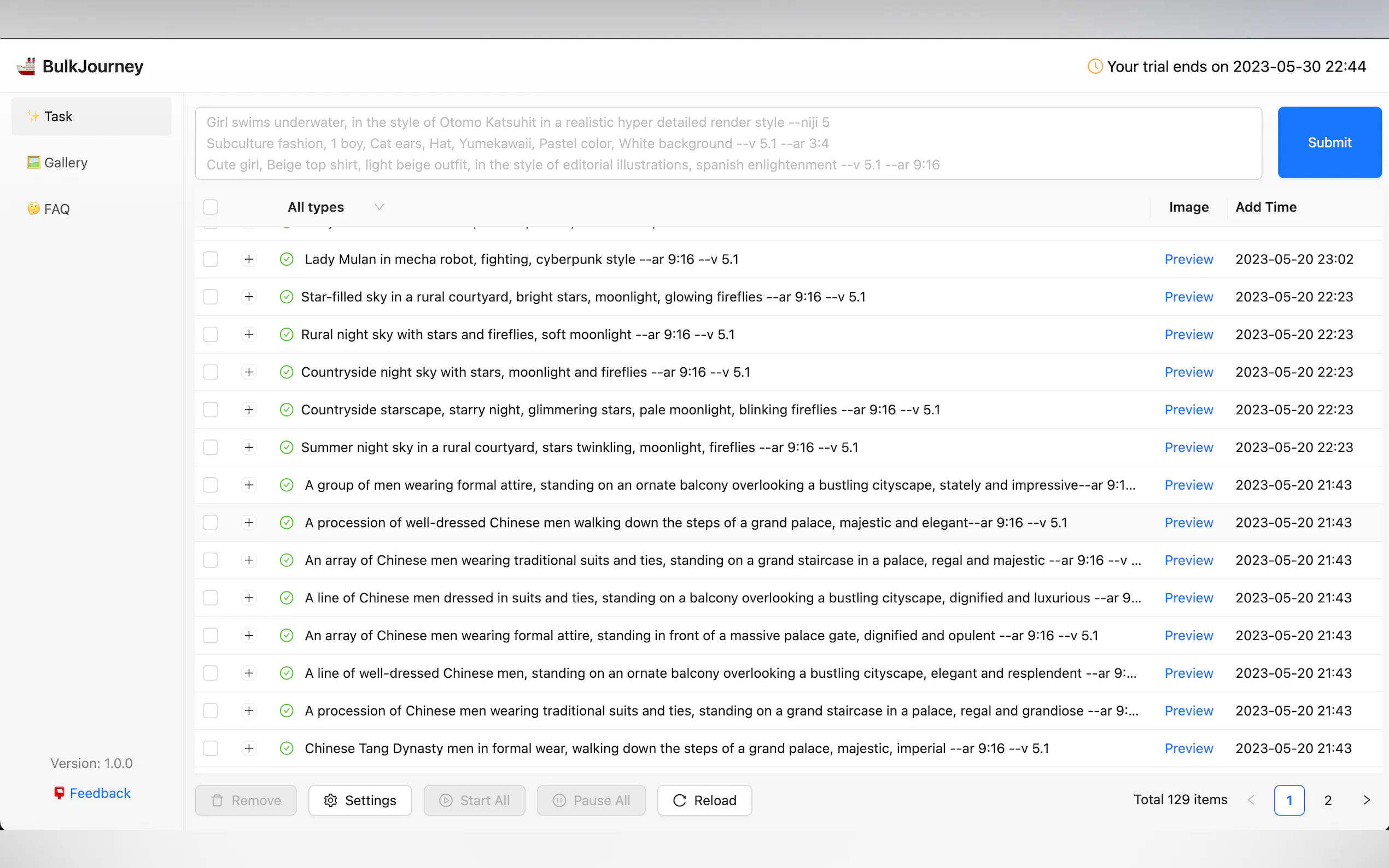This screenshot has width=1389, height=868.
Task: Expand the Summer night sky row with plus
Action: click(249, 447)
